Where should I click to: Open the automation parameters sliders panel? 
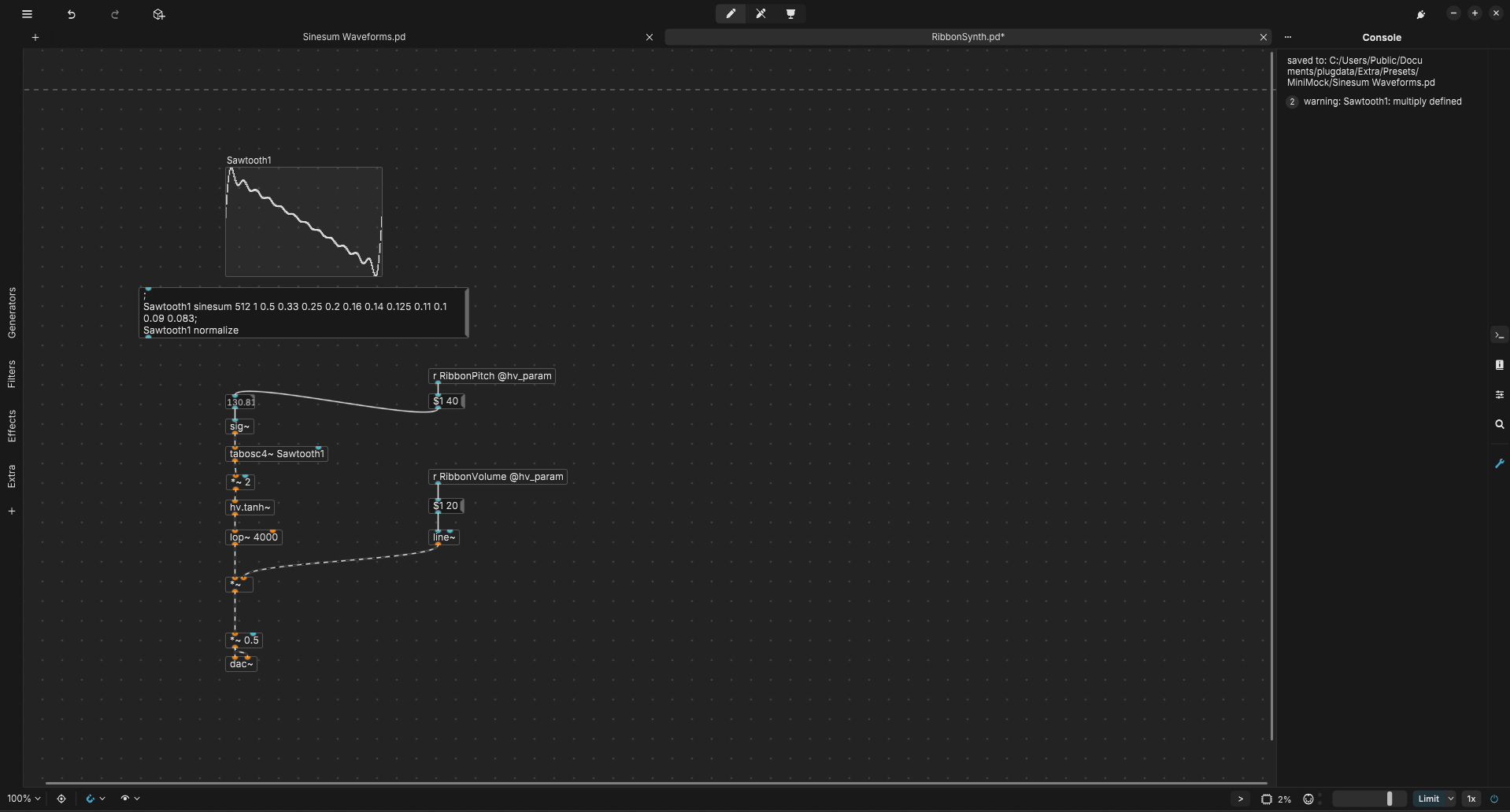[1499, 395]
